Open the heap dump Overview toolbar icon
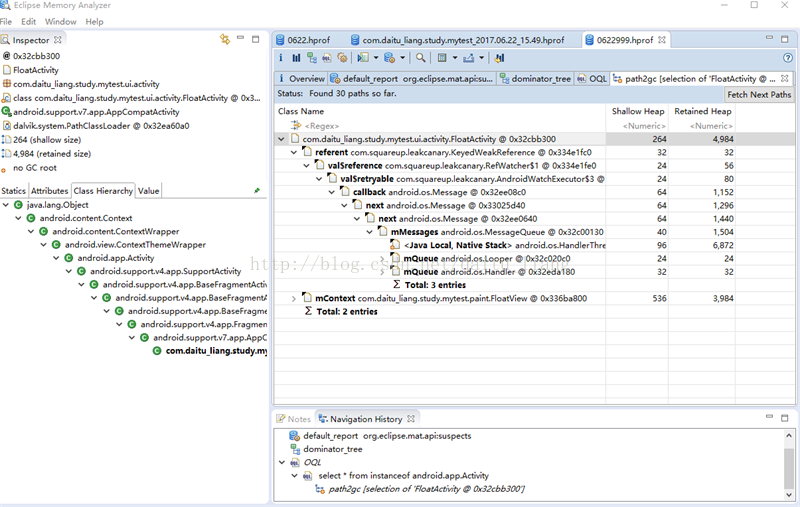The height and width of the screenshot is (507, 800). pos(281,58)
